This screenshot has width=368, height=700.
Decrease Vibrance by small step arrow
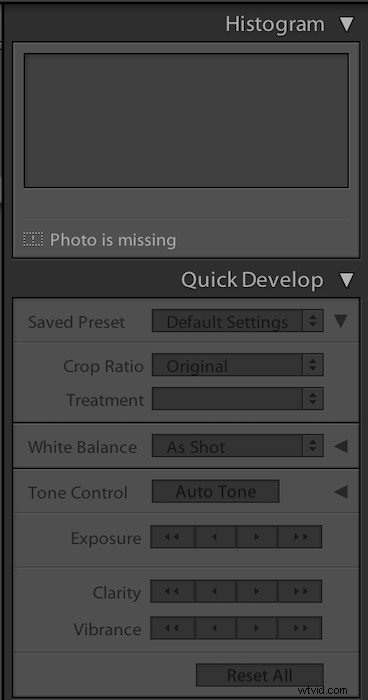coord(215,628)
